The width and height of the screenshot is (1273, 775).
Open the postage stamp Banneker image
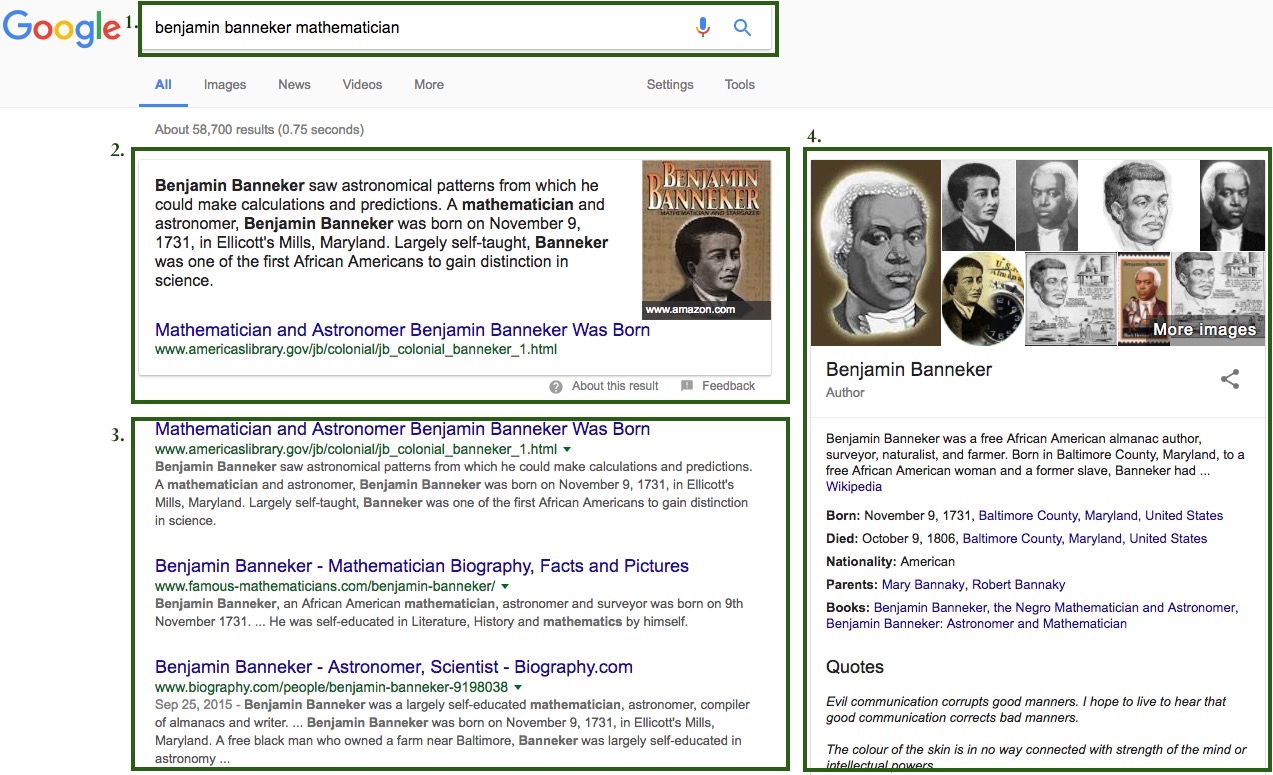click(x=1143, y=299)
